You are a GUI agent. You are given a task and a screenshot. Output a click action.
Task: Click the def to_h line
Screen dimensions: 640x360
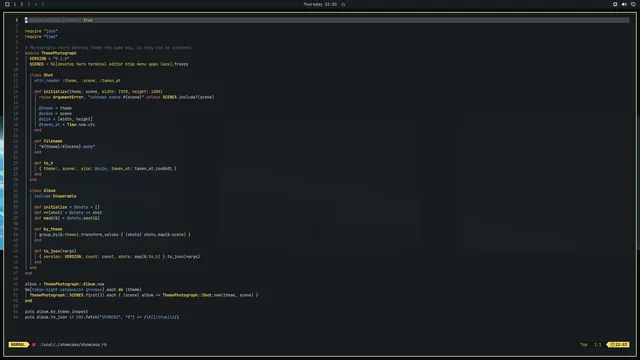coord(44,163)
